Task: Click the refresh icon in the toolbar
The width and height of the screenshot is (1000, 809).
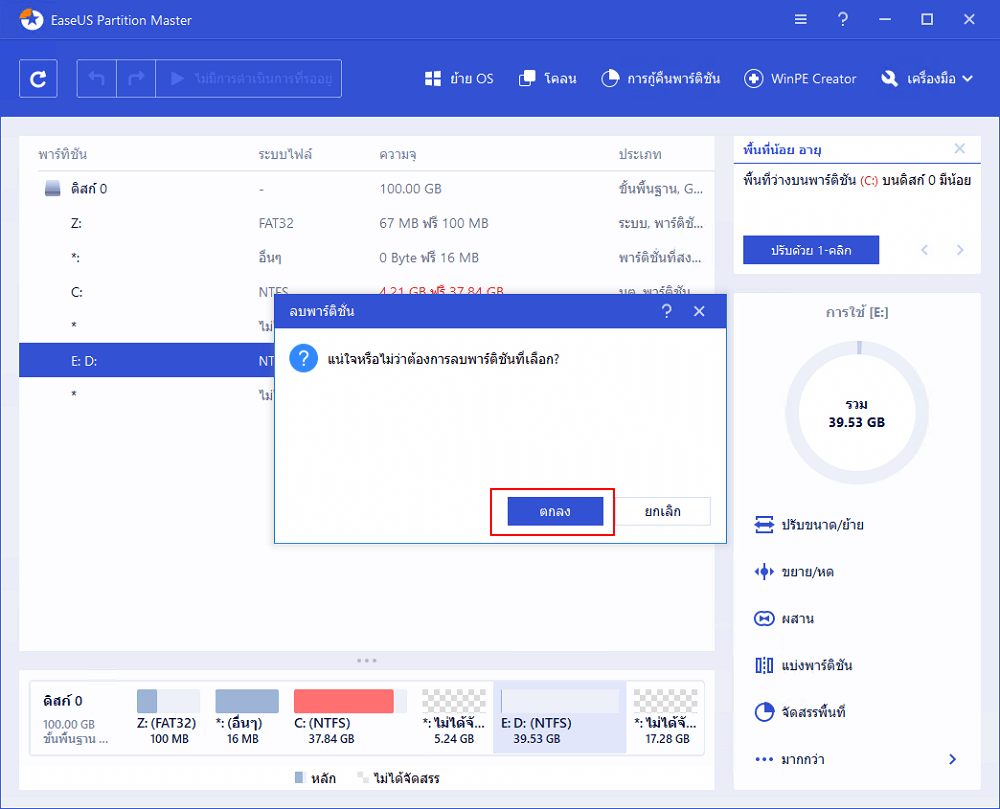Action: [x=38, y=78]
